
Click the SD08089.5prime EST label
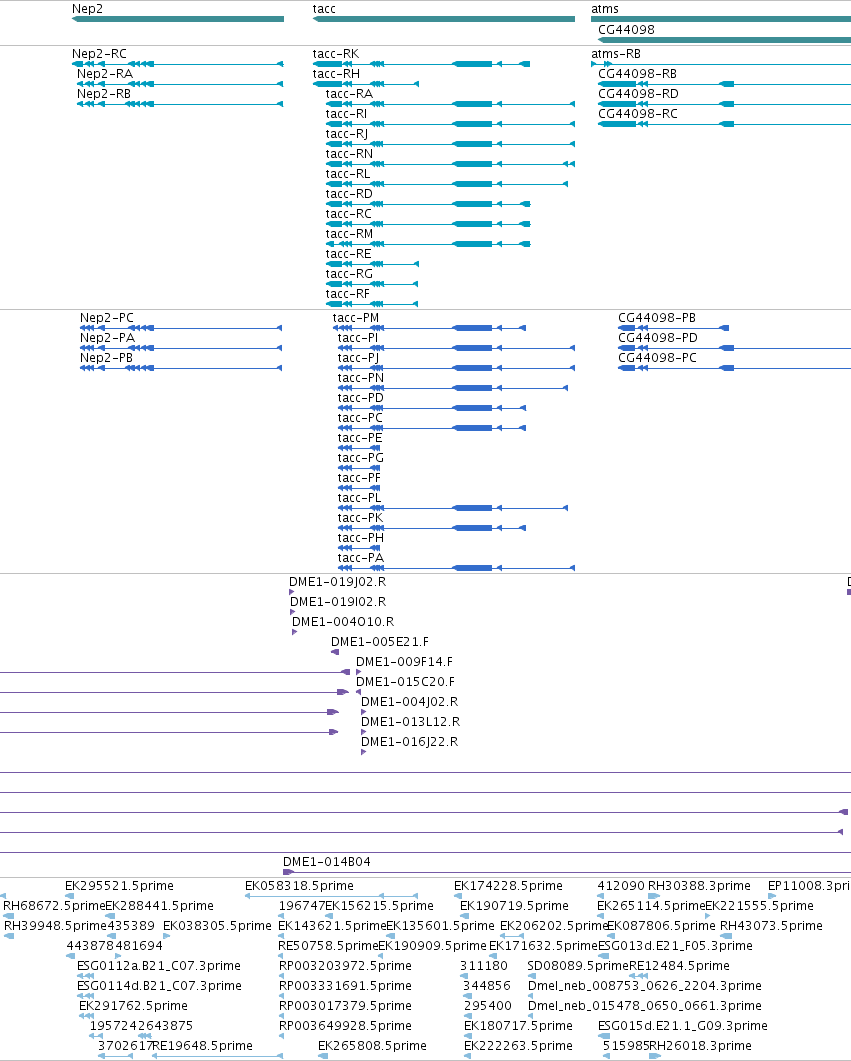pos(578,966)
